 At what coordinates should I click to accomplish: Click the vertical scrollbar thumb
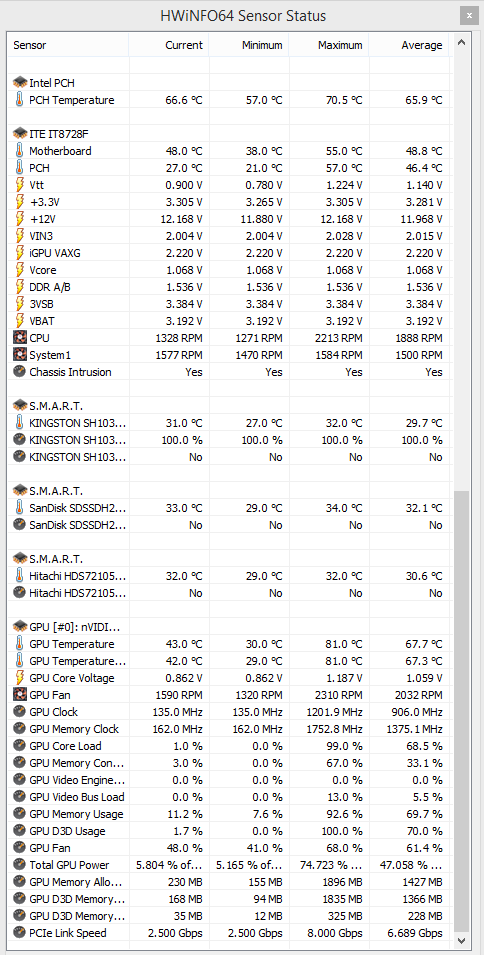(x=461, y=711)
